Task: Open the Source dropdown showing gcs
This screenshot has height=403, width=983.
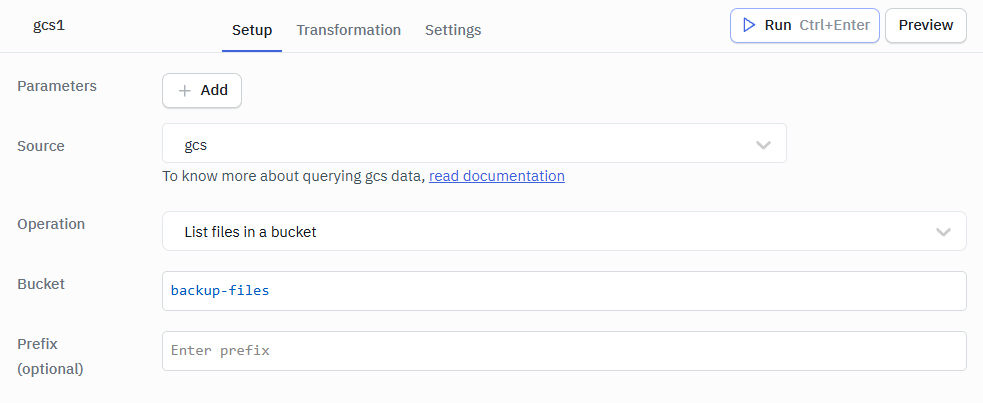Action: [473, 145]
